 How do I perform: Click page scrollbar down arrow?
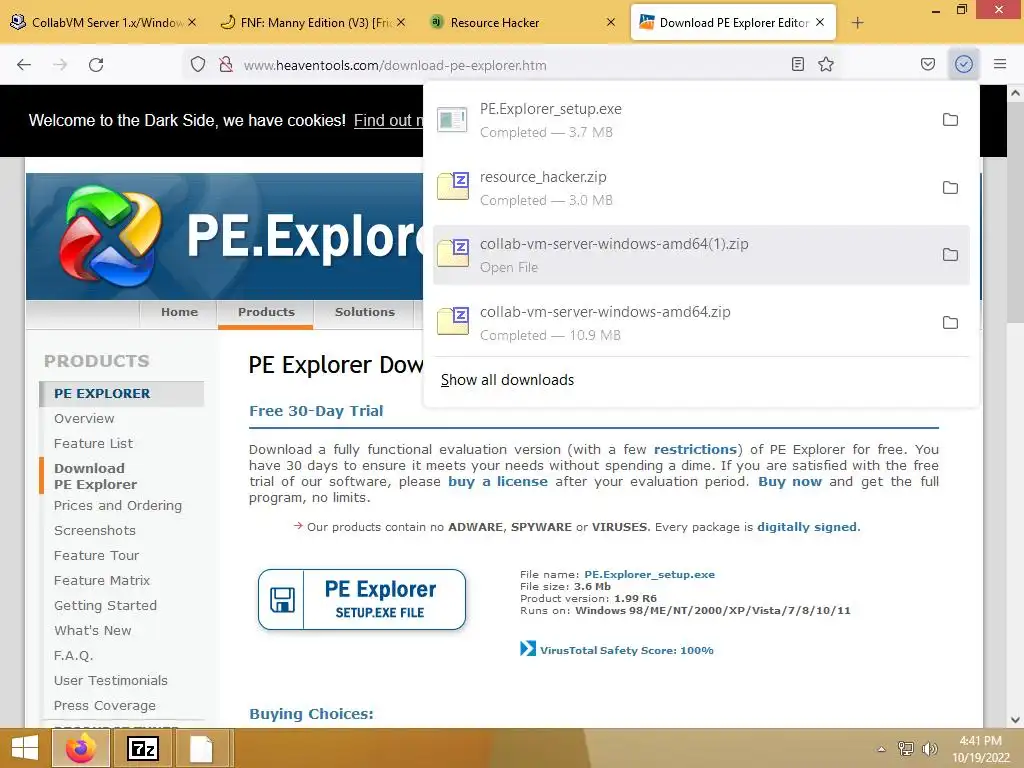pos(1015,720)
